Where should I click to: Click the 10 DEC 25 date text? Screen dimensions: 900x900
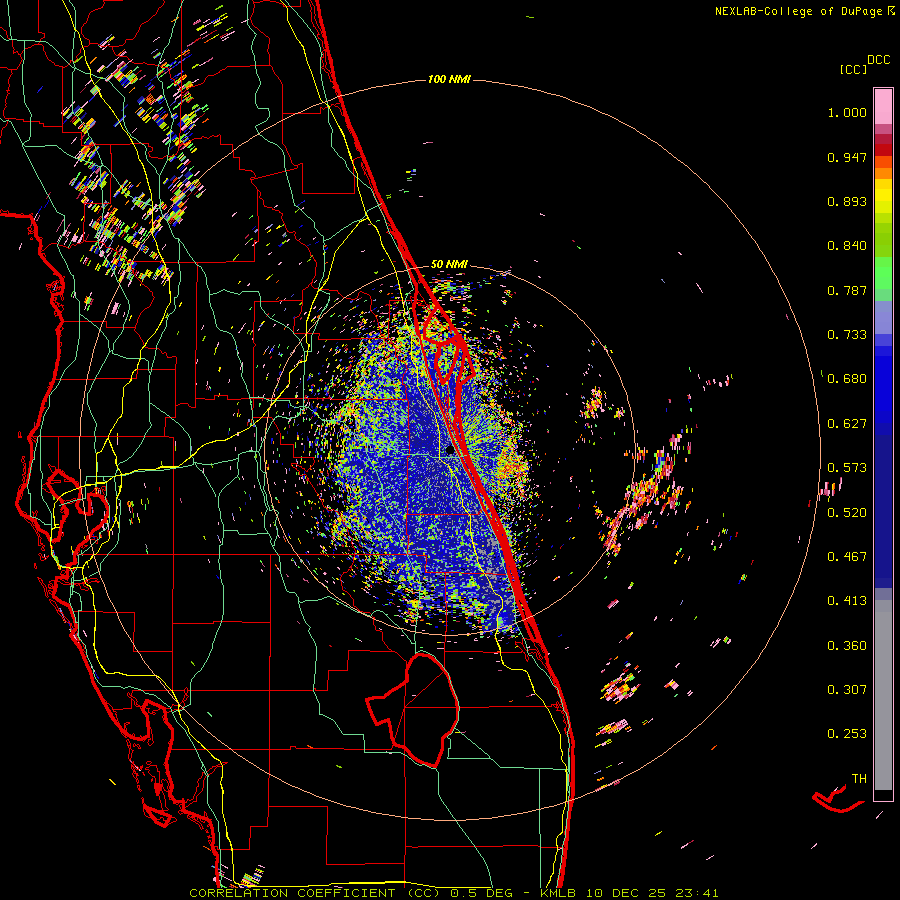[x=626, y=893]
